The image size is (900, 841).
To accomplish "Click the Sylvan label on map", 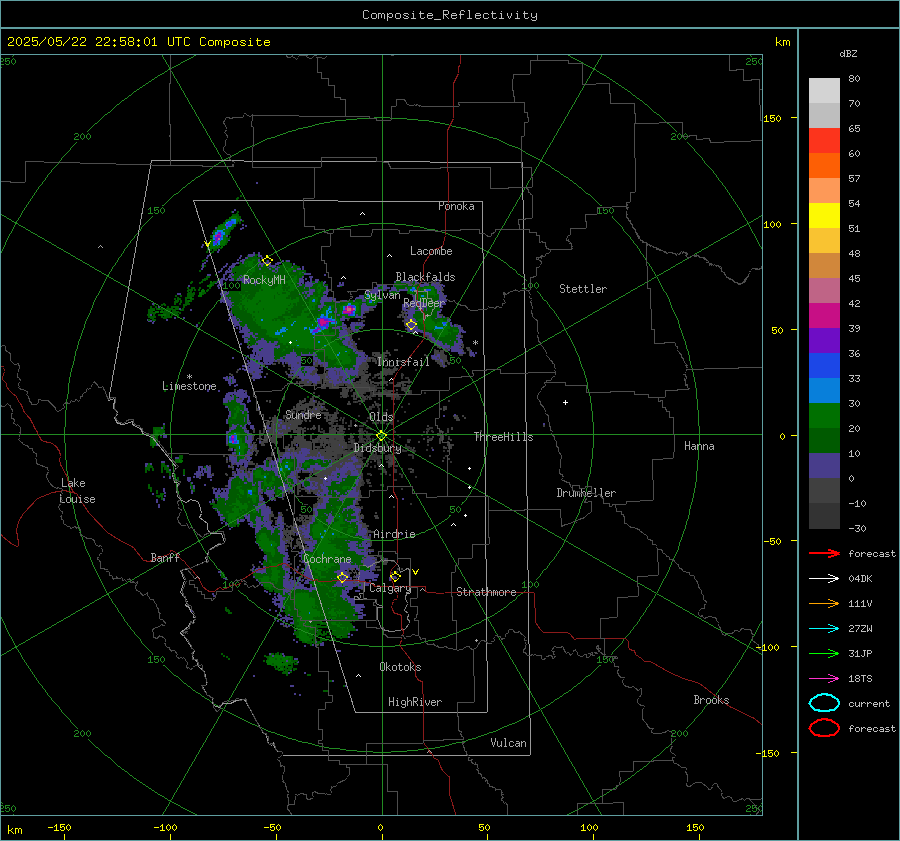I will tap(382, 295).
